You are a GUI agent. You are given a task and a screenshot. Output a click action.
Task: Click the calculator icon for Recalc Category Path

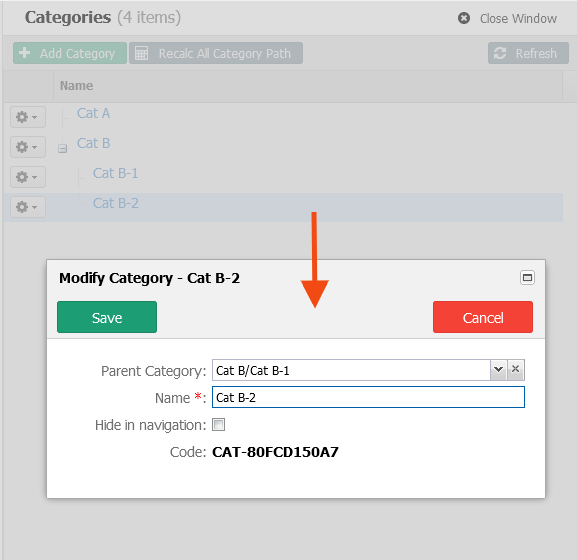coord(142,53)
